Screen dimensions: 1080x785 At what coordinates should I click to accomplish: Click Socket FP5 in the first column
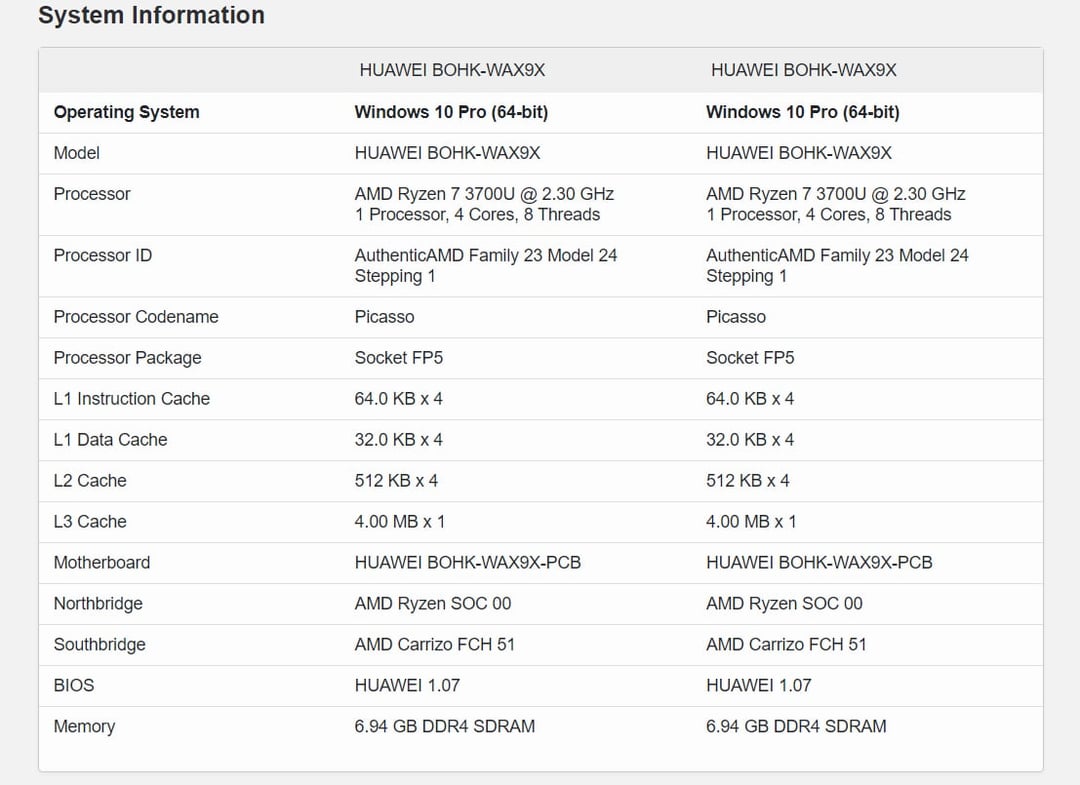click(x=399, y=358)
